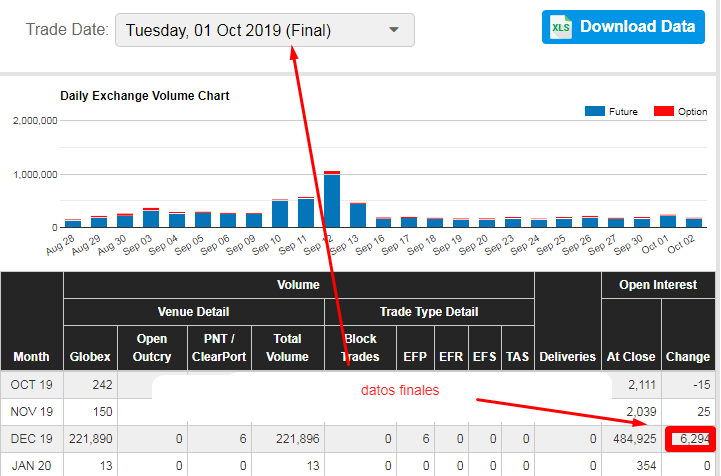Click the XLS icon in Download Data
Viewport: 721px width, 476px height.
click(561, 27)
